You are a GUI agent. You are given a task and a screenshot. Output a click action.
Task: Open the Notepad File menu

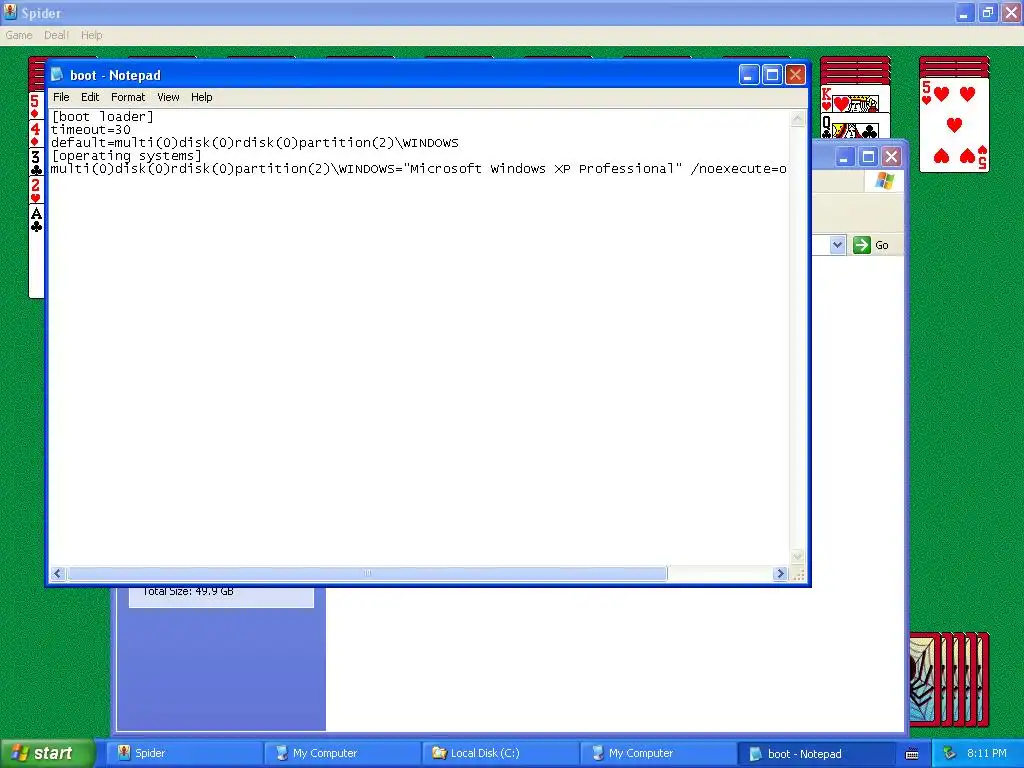point(61,97)
